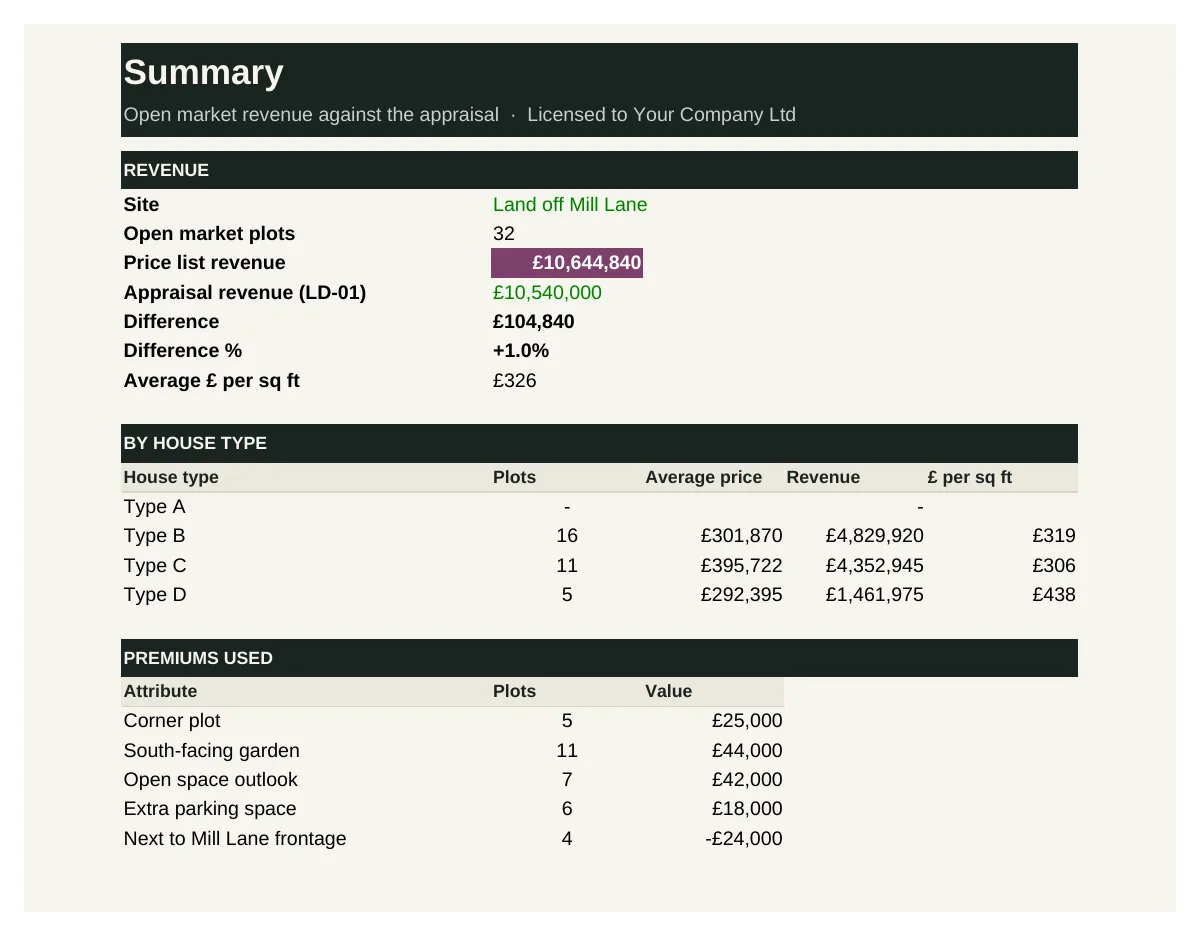The width and height of the screenshot is (1200, 936).
Task: Select Type D £438 per sq ft
Action: (x=1054, y=595)
